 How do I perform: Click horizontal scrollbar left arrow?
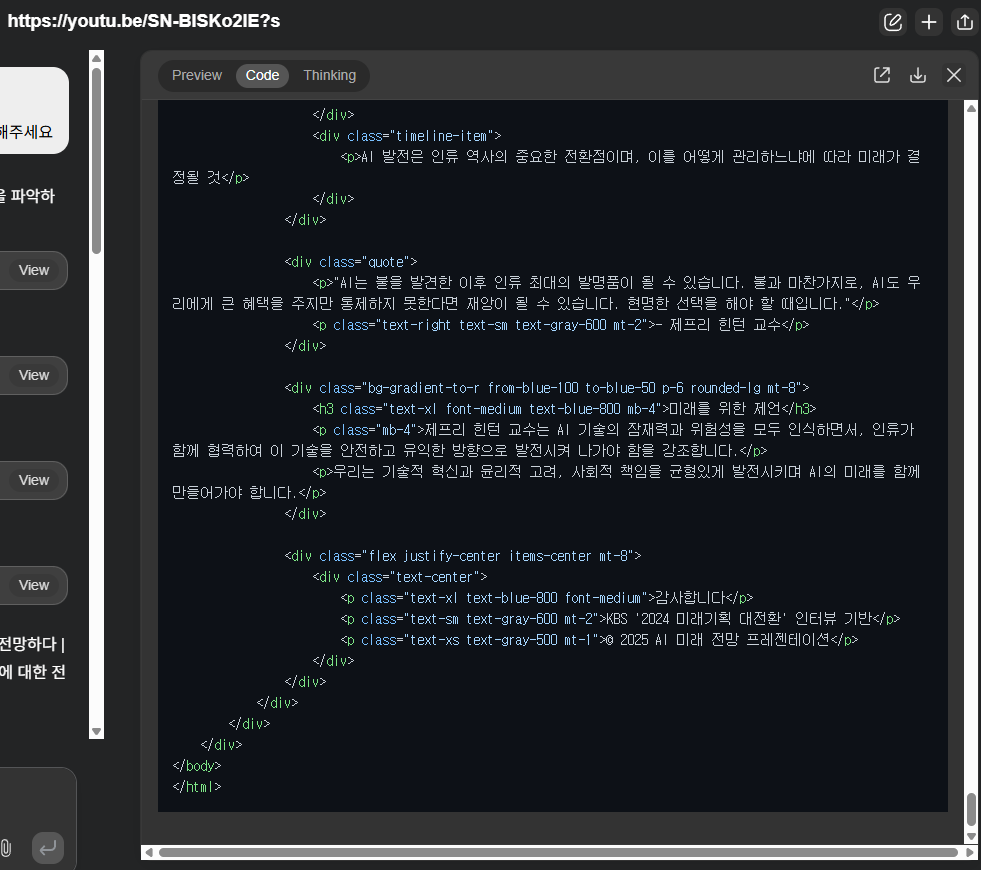148,852
